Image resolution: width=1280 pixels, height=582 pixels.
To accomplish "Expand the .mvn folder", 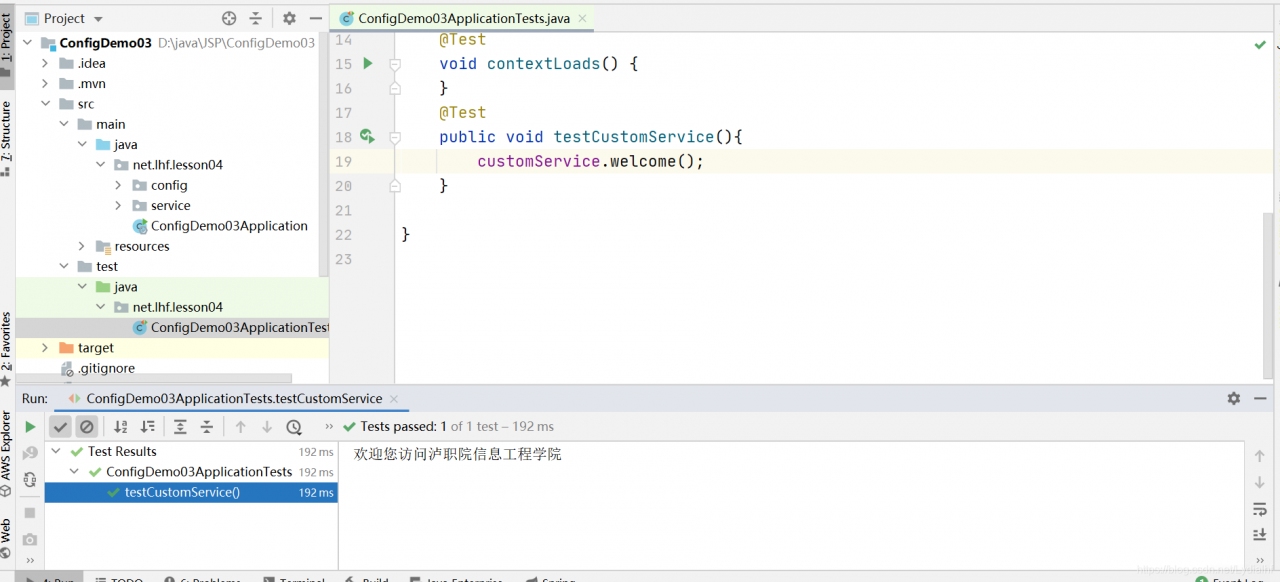I will point(45,84).
